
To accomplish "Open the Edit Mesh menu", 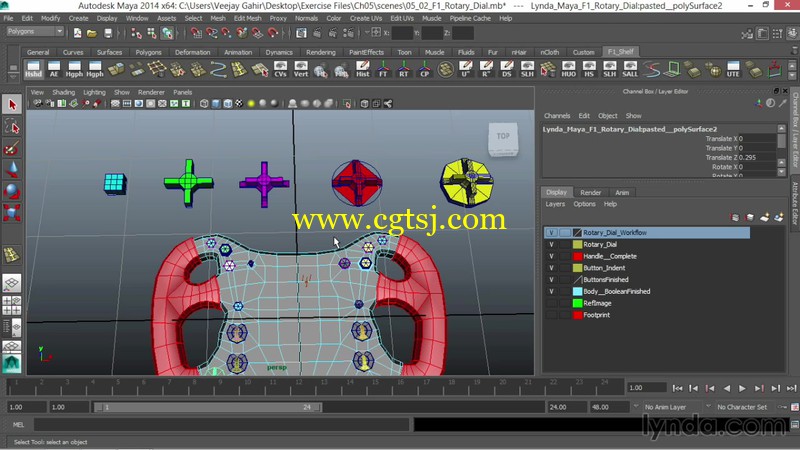I will coord(247,18).
